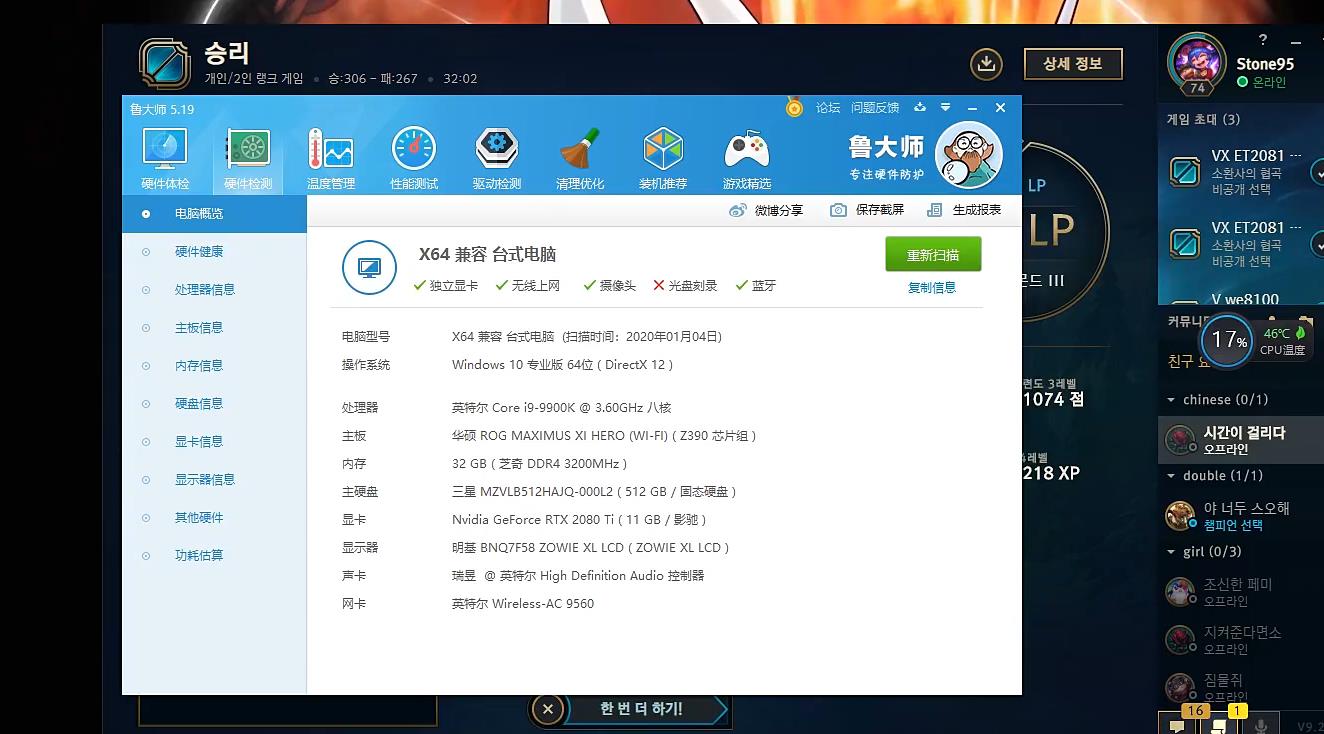Open 其他硬件 in the sidebar

point(214,518)
